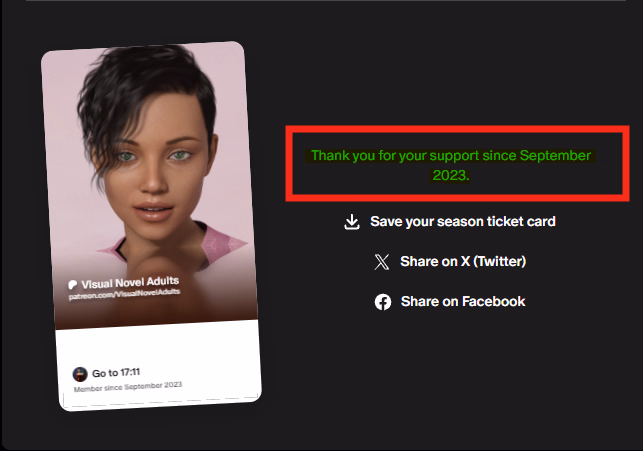Click the Member since September 2023 text
643x451 pixels.
[128, 387]
